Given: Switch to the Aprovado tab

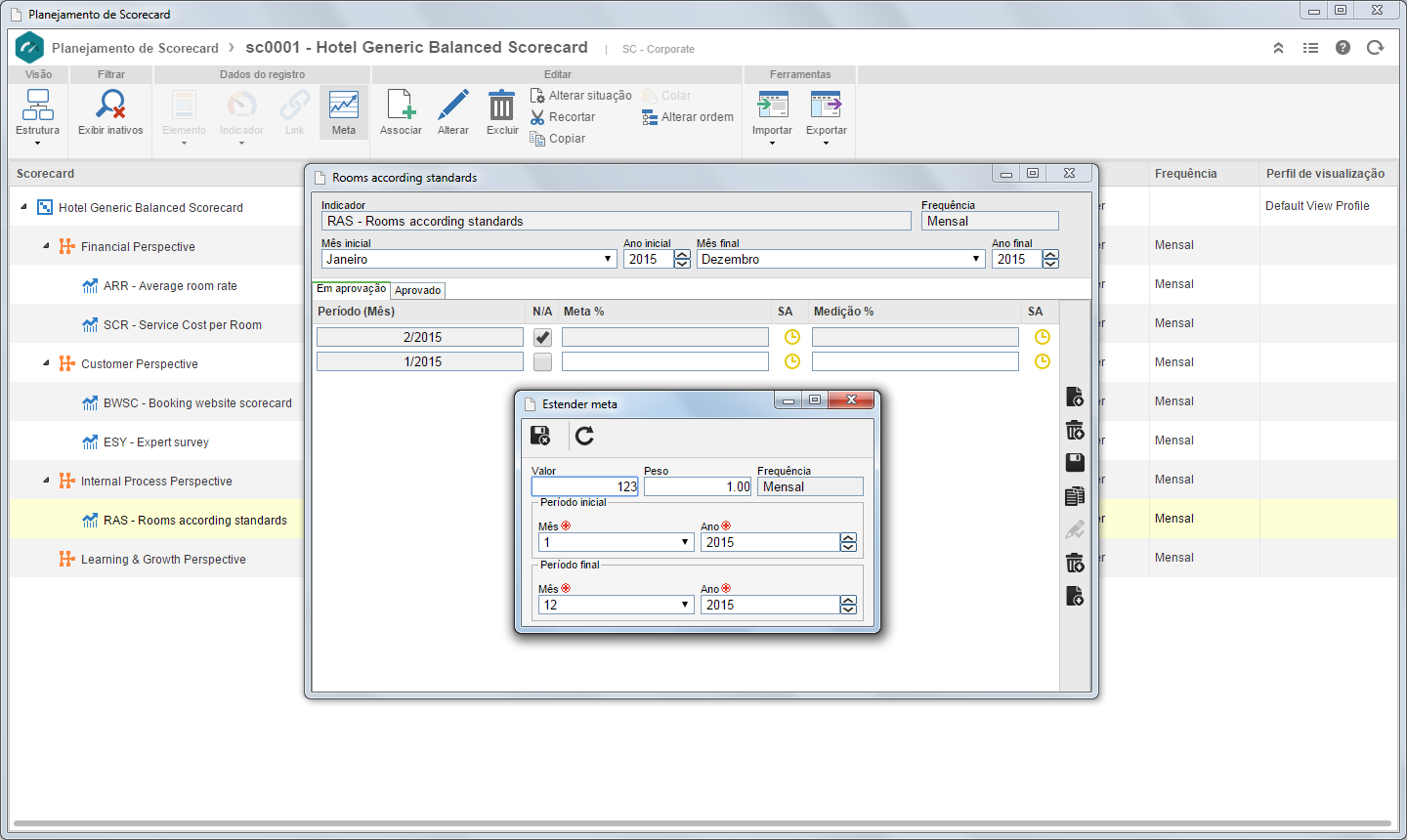Looking at the screenshot, I should click(x=418, y=290).
